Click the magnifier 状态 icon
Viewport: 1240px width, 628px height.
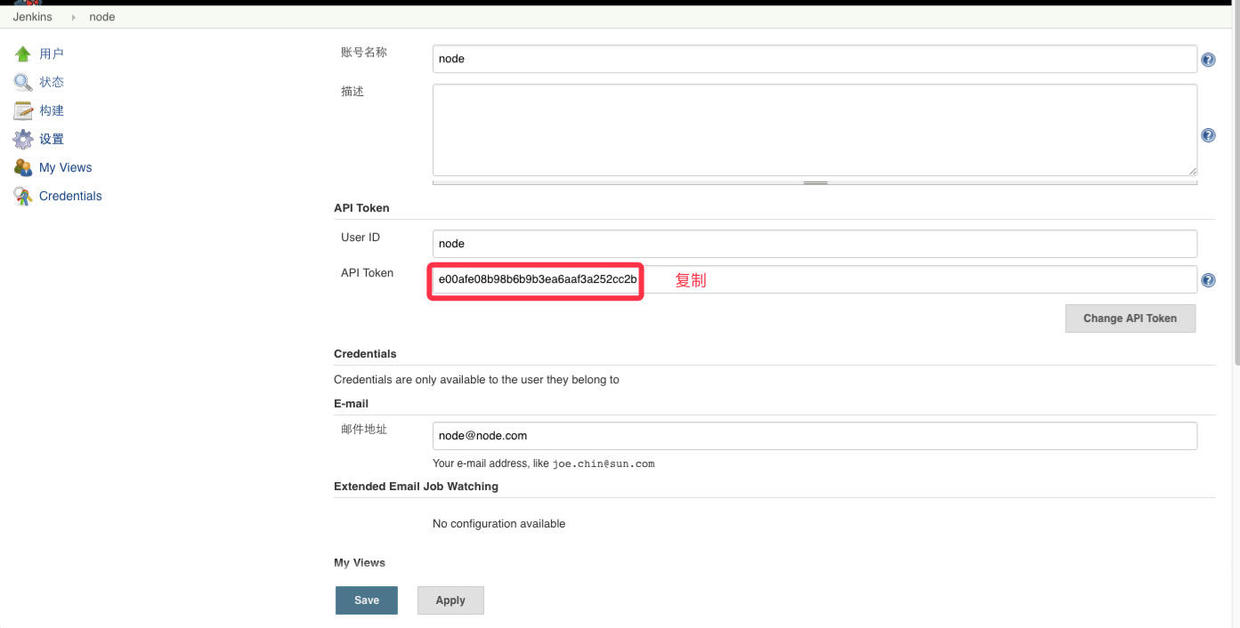(23, 82)
